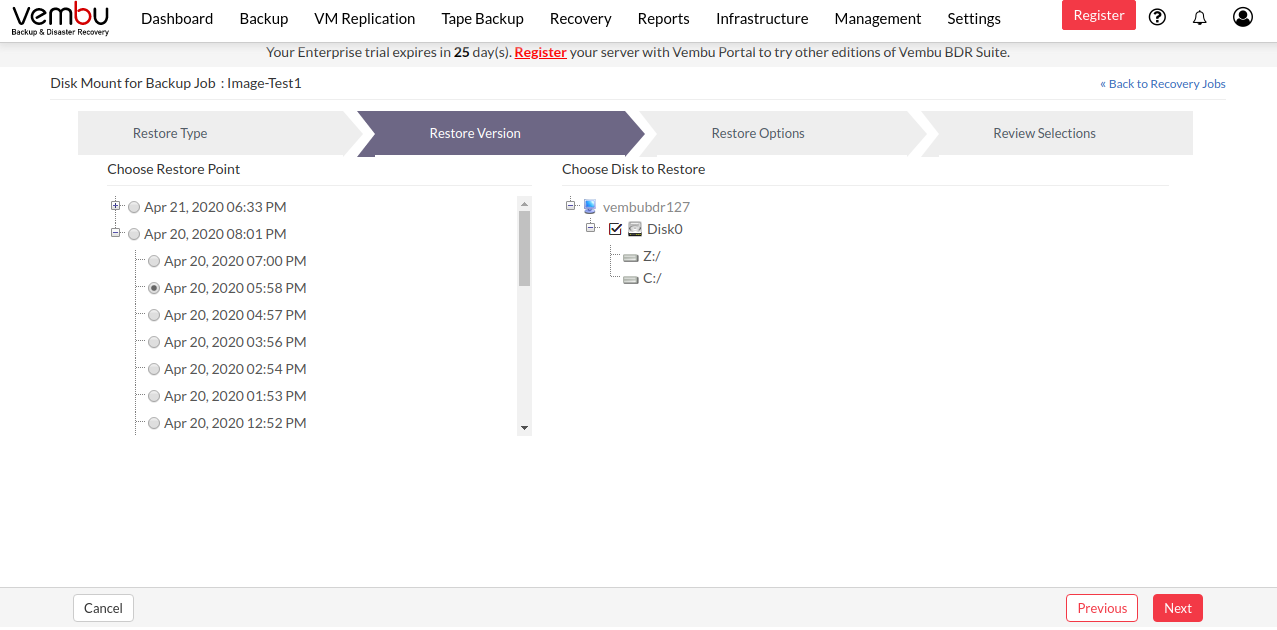This screenshot has width=1277, height=630.
Task: Click the Previous button
Action: click(1103, 608)
